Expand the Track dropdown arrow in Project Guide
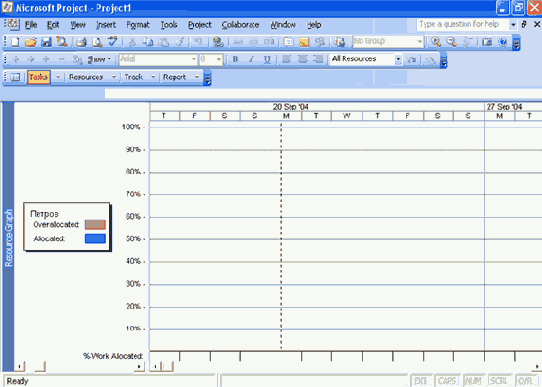 tap(153, 77)
